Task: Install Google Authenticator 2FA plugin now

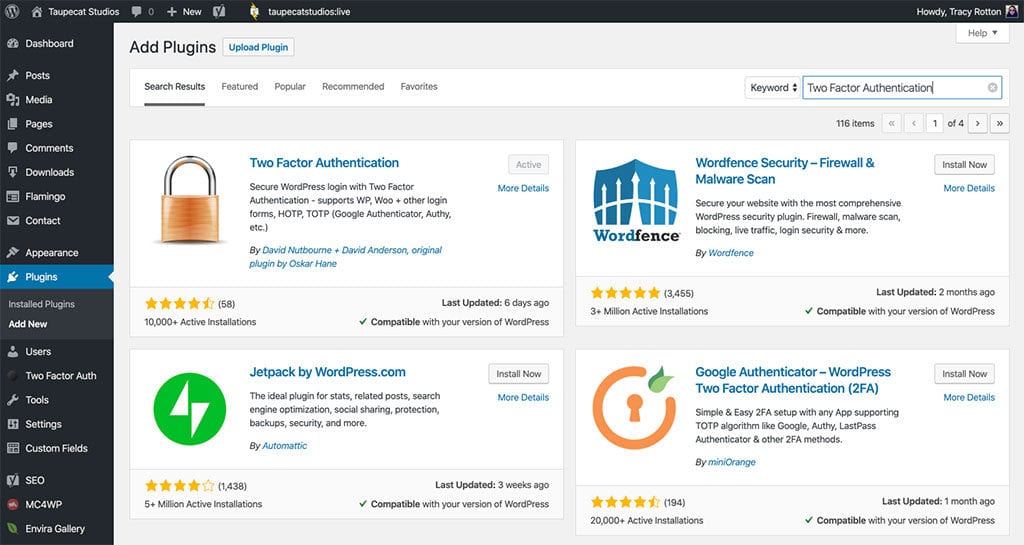Action: click(965, 374)
